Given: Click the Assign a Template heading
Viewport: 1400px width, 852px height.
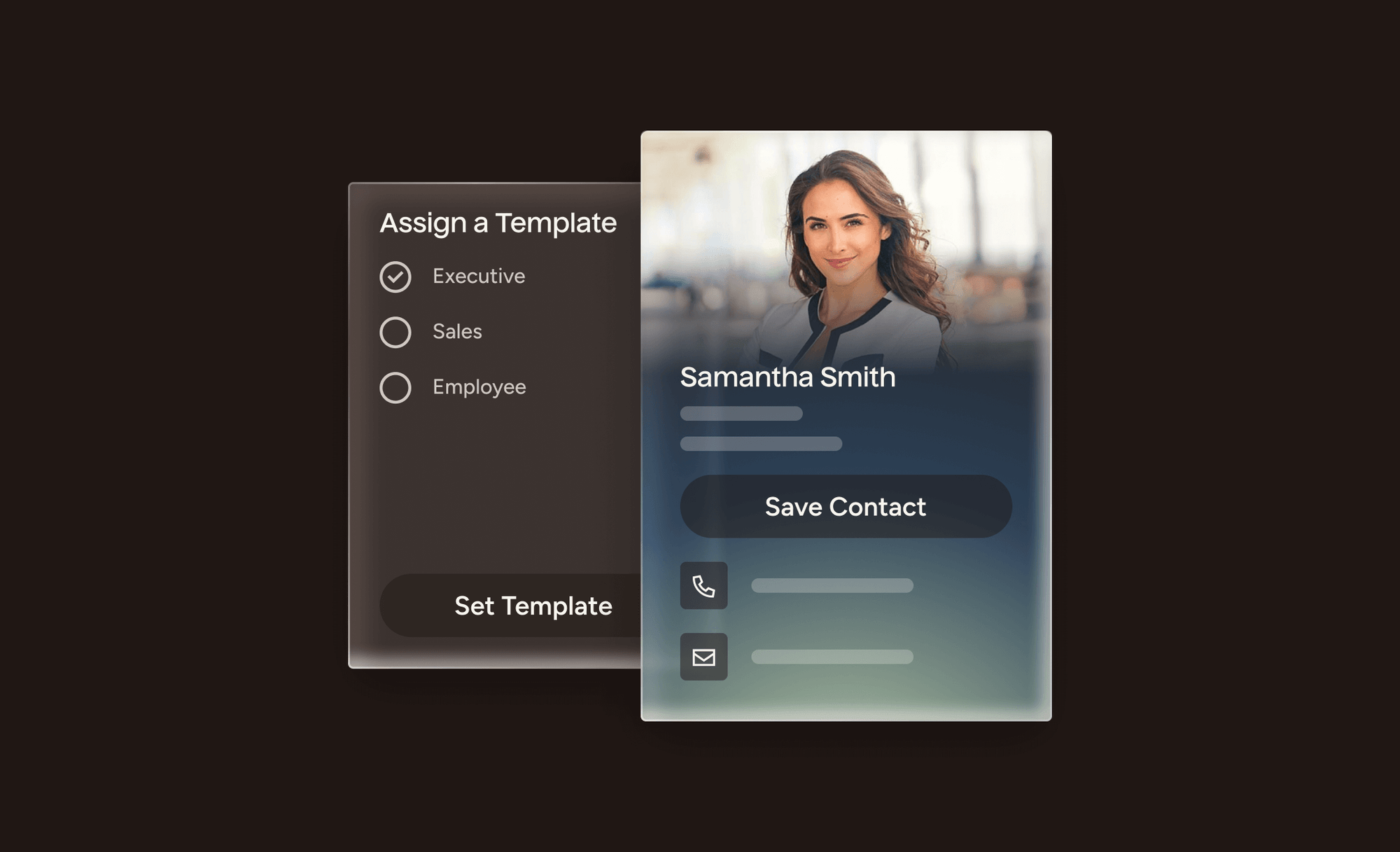Looking at the screenshot, I should (x=498, y=223).
